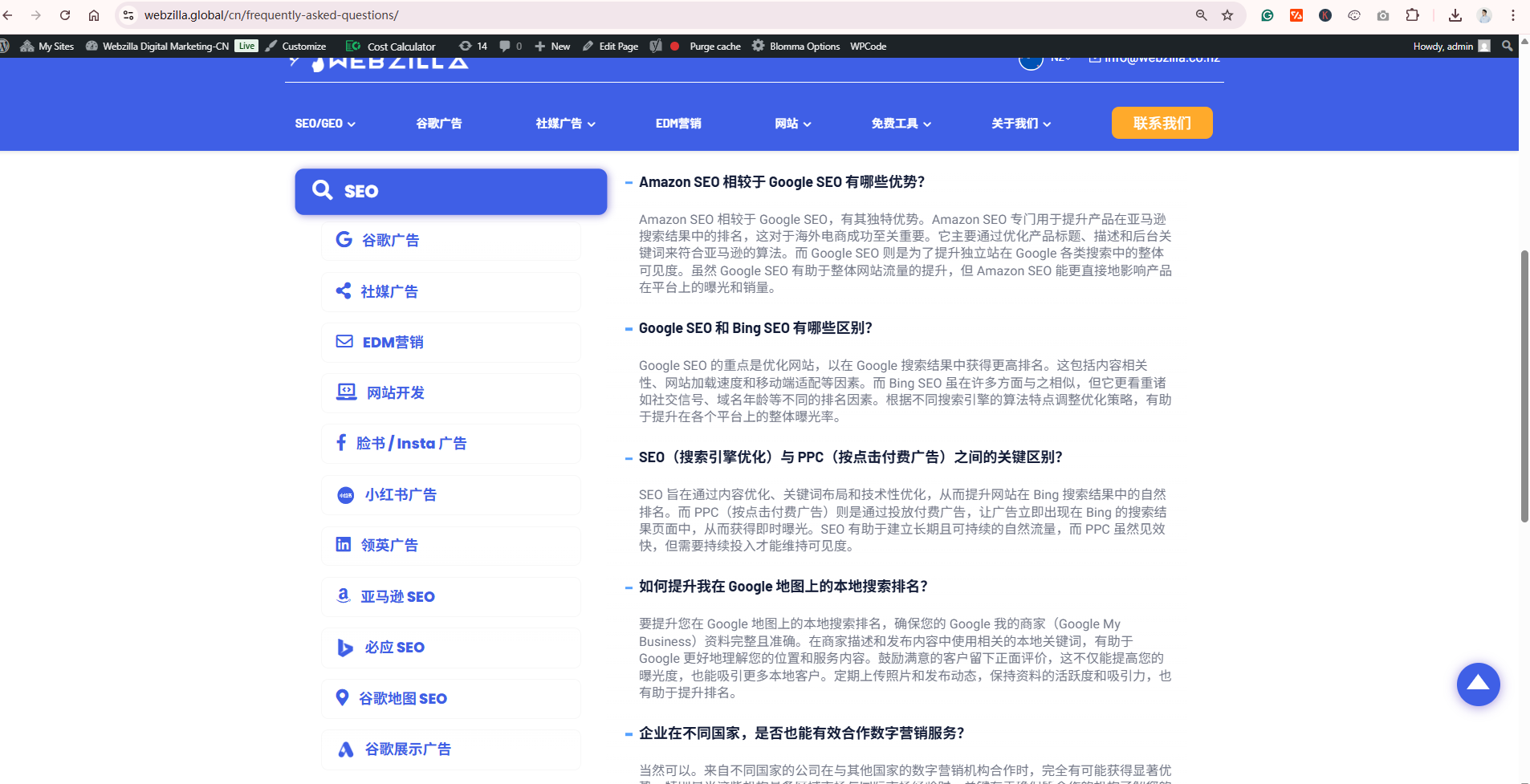Viewport: 1530px width, 784px height.
Task: Open Webzilla Digital Marketing-CN site menu
Action: 157,46
